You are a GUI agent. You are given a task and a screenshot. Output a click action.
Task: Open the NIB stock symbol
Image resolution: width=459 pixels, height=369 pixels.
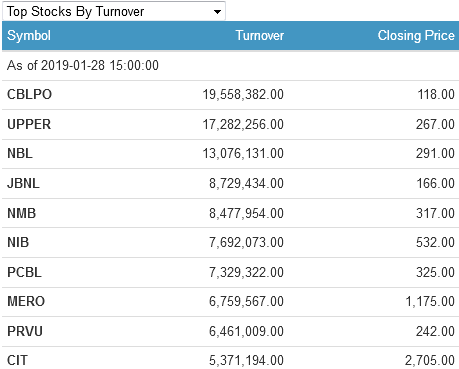[x=18, y=242]
